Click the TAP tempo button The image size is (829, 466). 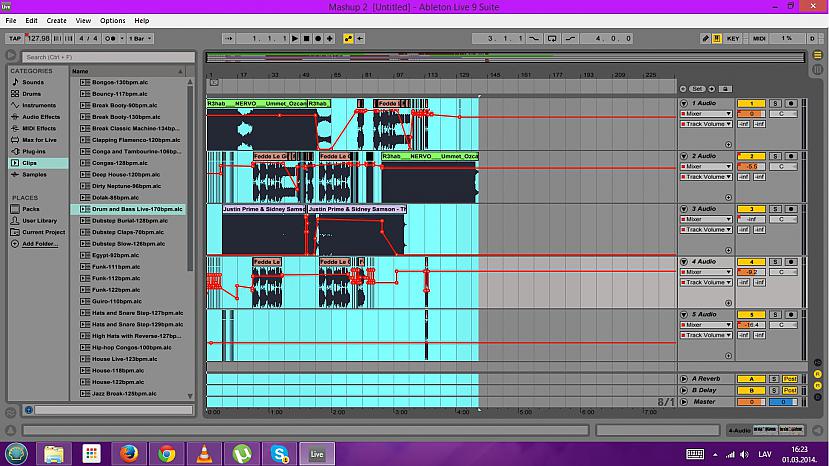pyautogui.click(x=15, y=39)
